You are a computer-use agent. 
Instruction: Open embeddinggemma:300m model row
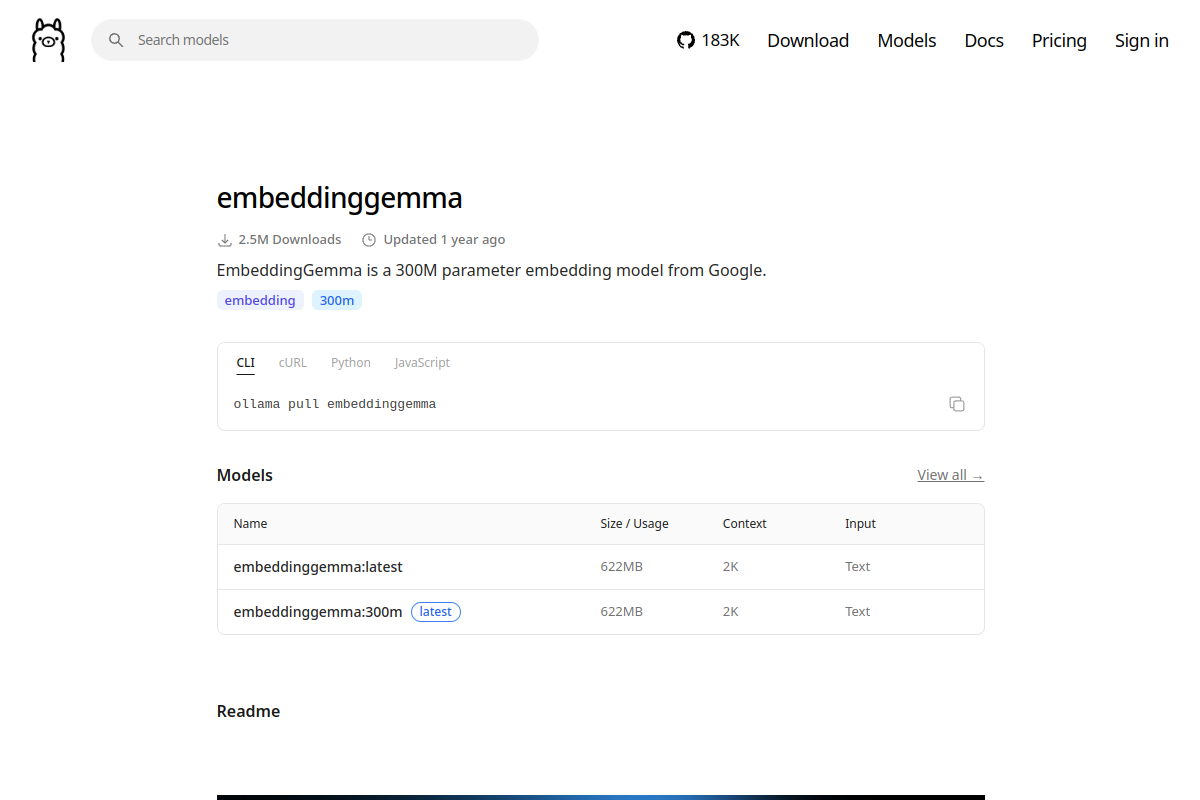[601, 612]
